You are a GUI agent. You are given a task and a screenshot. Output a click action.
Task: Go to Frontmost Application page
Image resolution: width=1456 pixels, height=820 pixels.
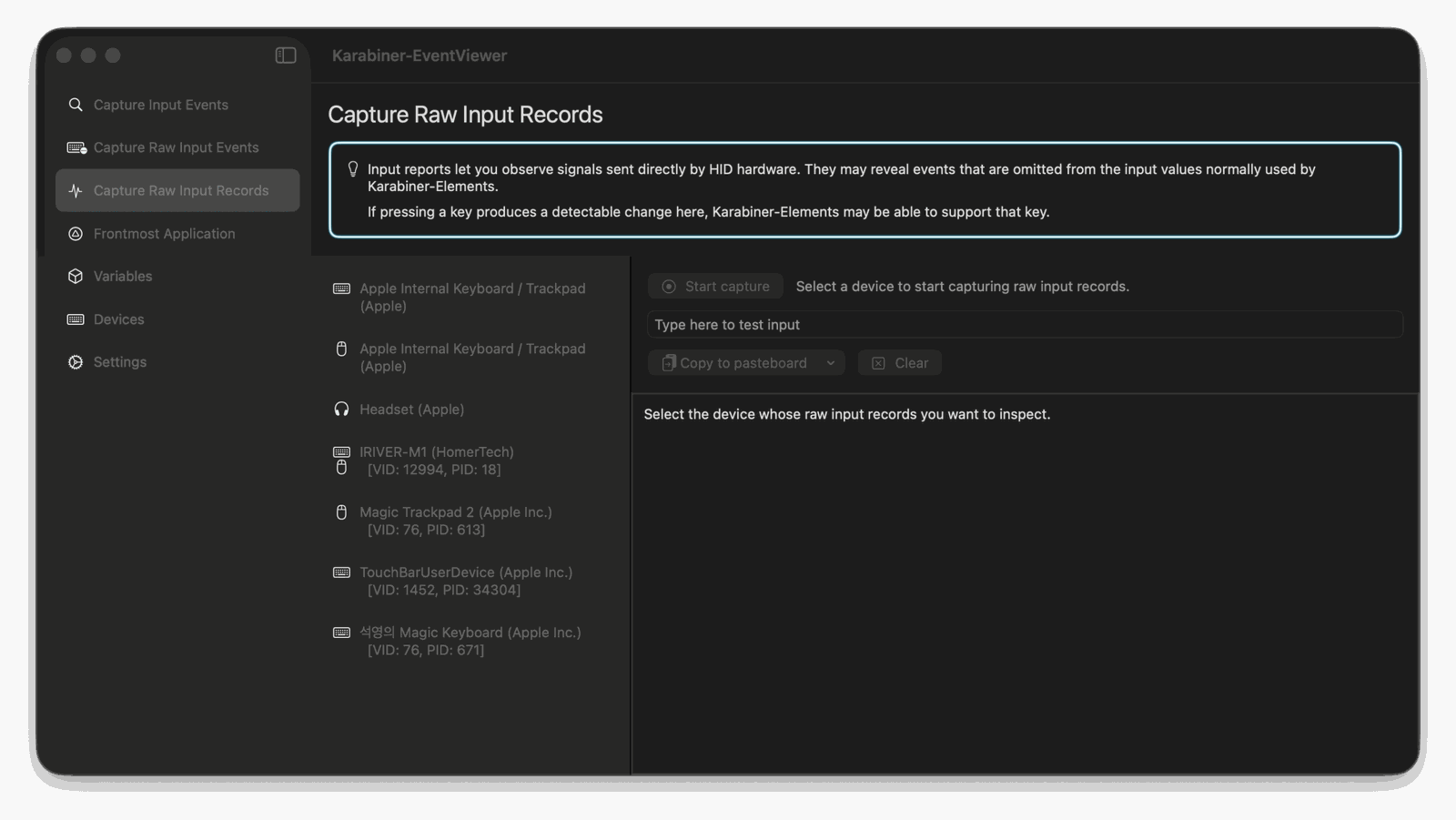pos(177,234)
